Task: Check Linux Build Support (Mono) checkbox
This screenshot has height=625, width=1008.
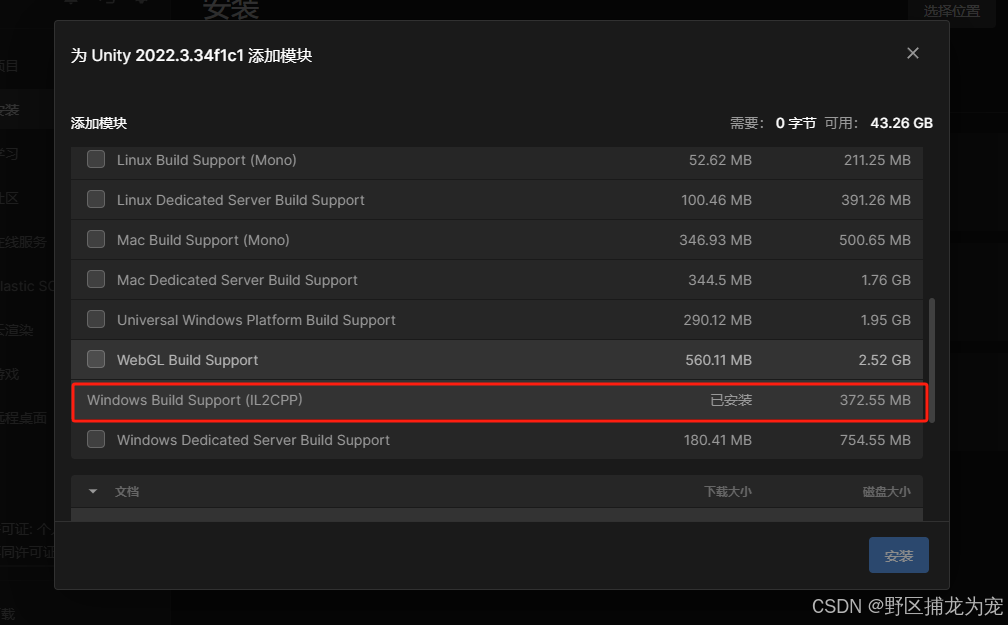Action: click(96, 159)
